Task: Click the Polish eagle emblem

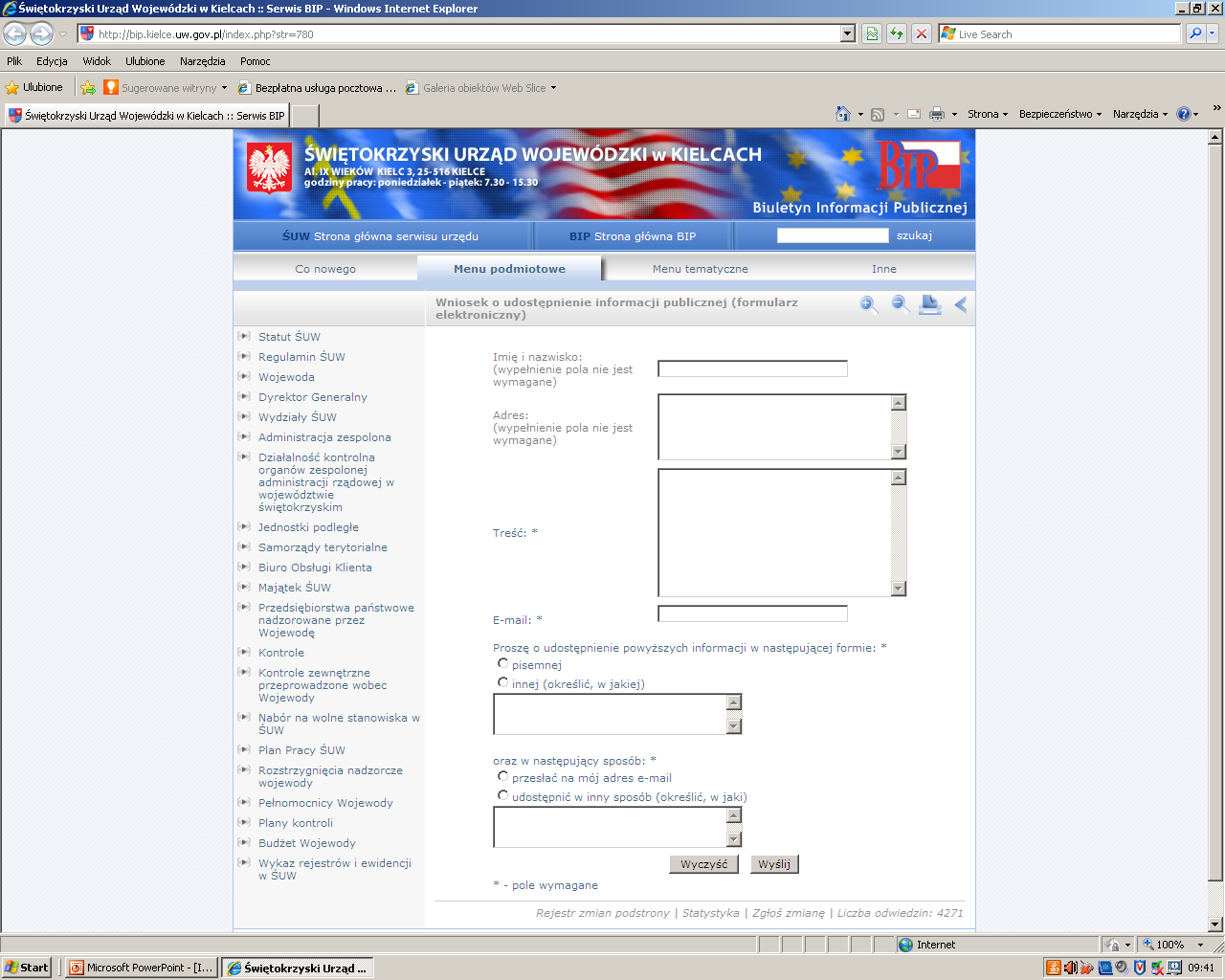Action: tap(269, 167)
